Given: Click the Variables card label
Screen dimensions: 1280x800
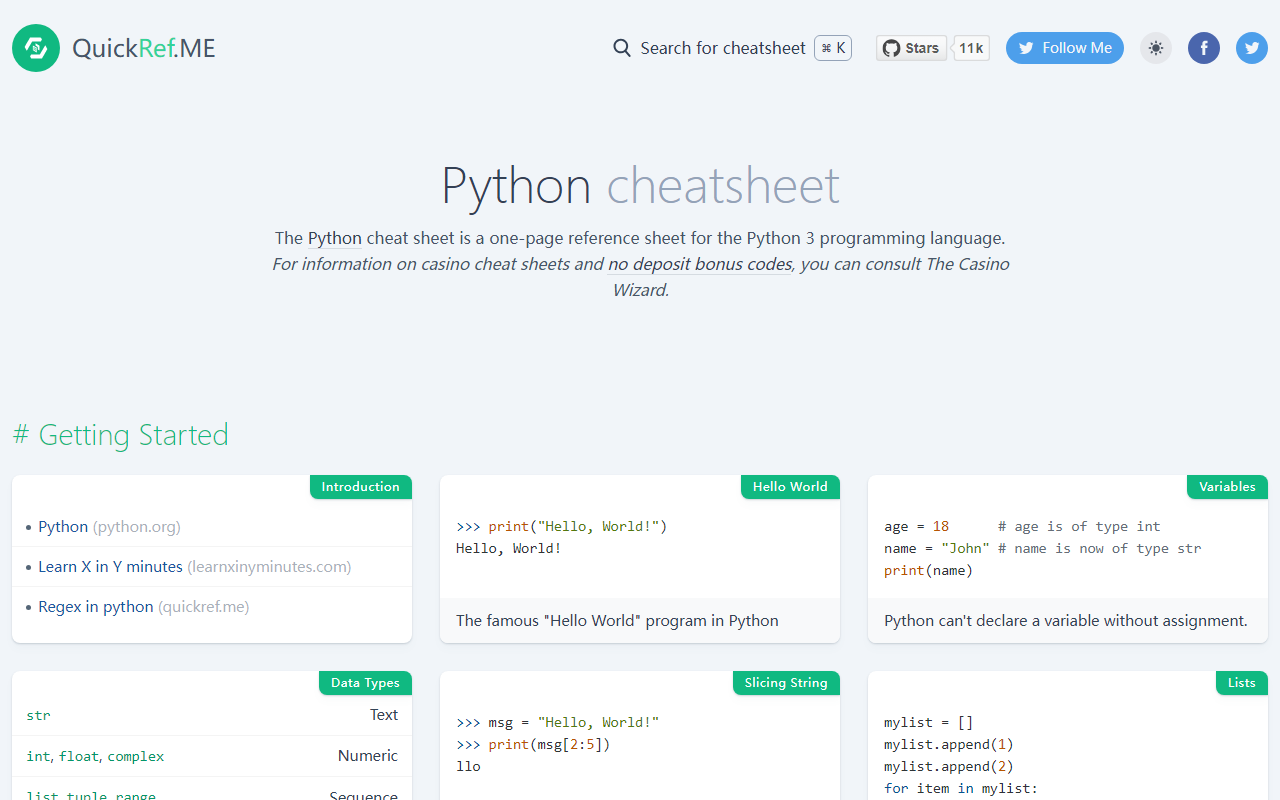Looking at the screenshot, I should [1227, 487].
